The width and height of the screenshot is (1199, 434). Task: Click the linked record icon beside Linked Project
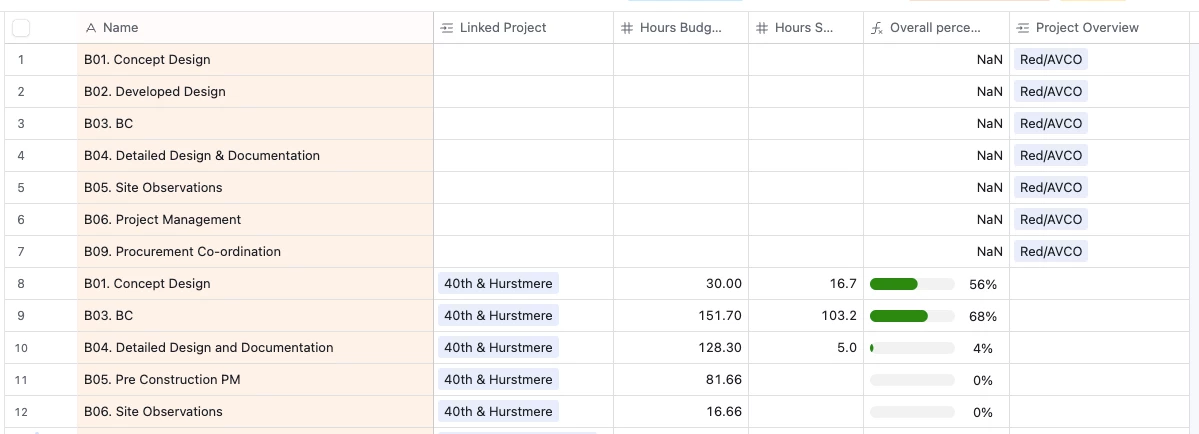(447, 28)
